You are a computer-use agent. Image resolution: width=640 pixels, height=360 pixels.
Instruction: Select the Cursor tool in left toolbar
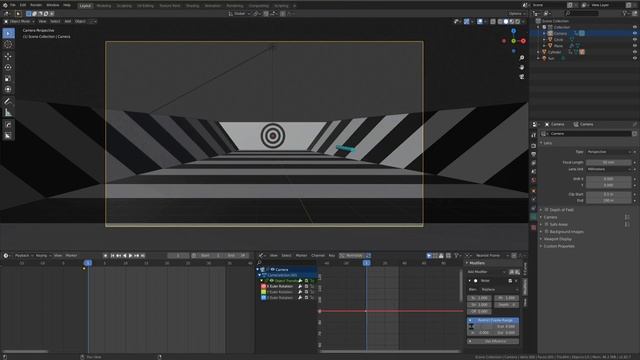click(x=8, y=44)
